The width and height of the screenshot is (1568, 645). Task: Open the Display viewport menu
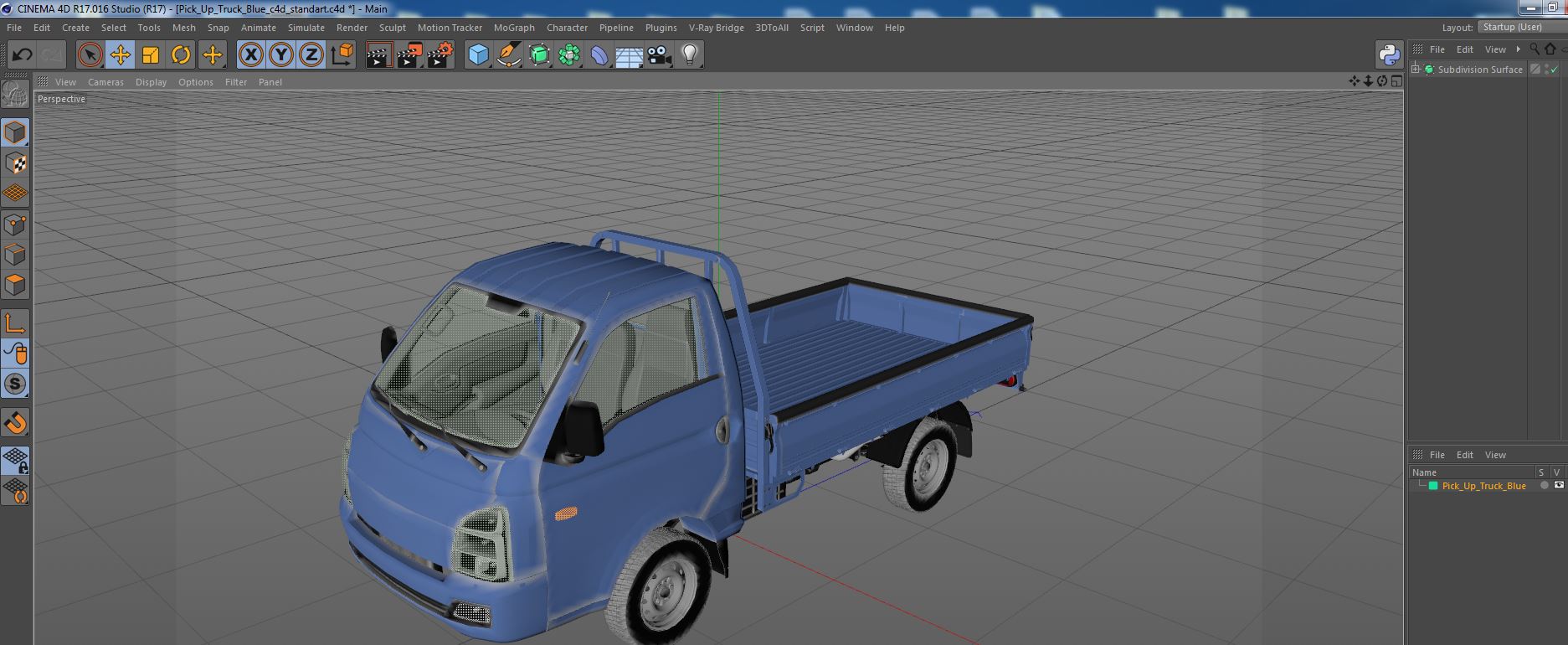[151, 82]
